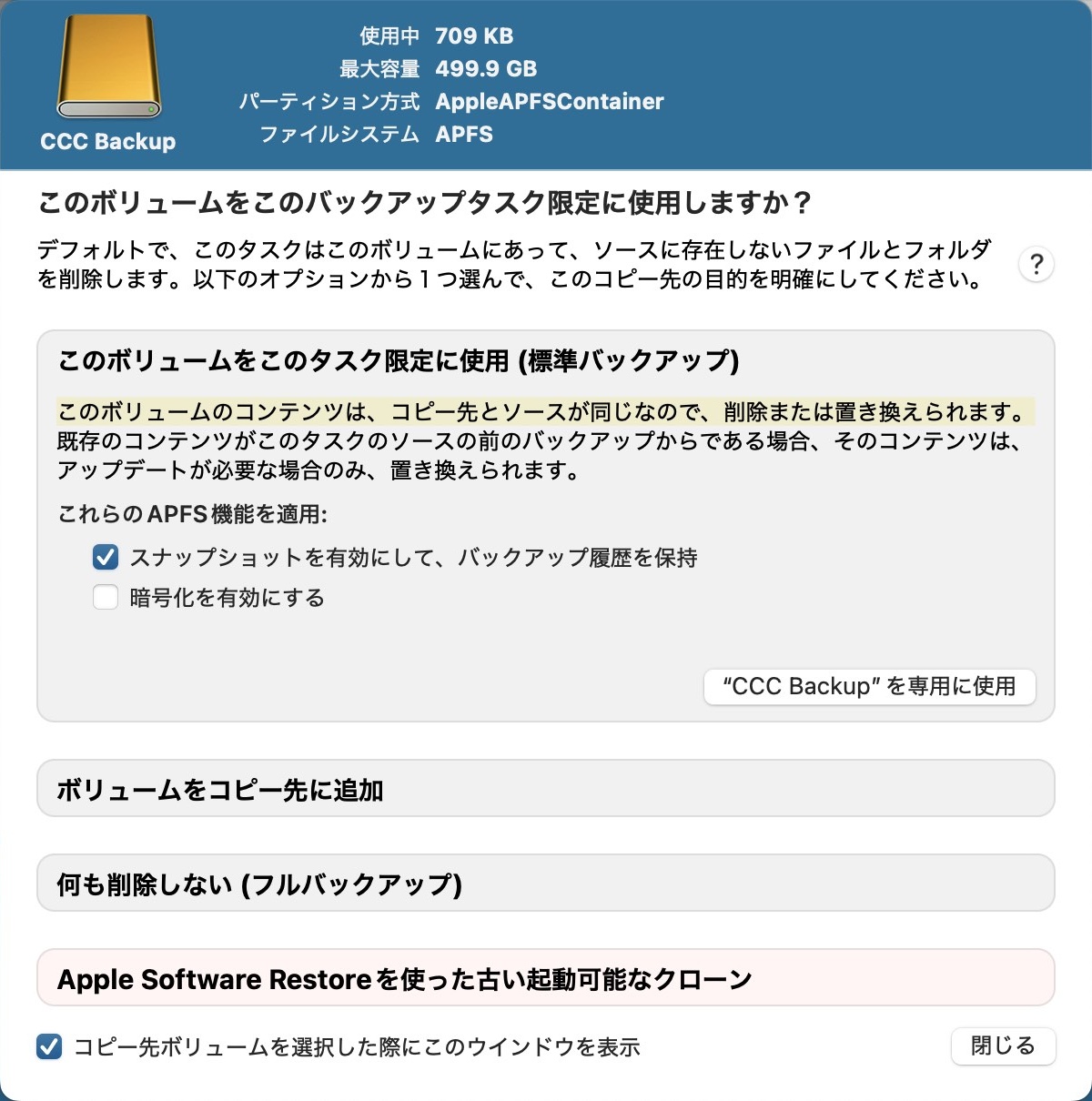The width and height of the screenshot is (1092, 1101).
Task: Click the 709 KB used value
Action: tap(474, 36)
